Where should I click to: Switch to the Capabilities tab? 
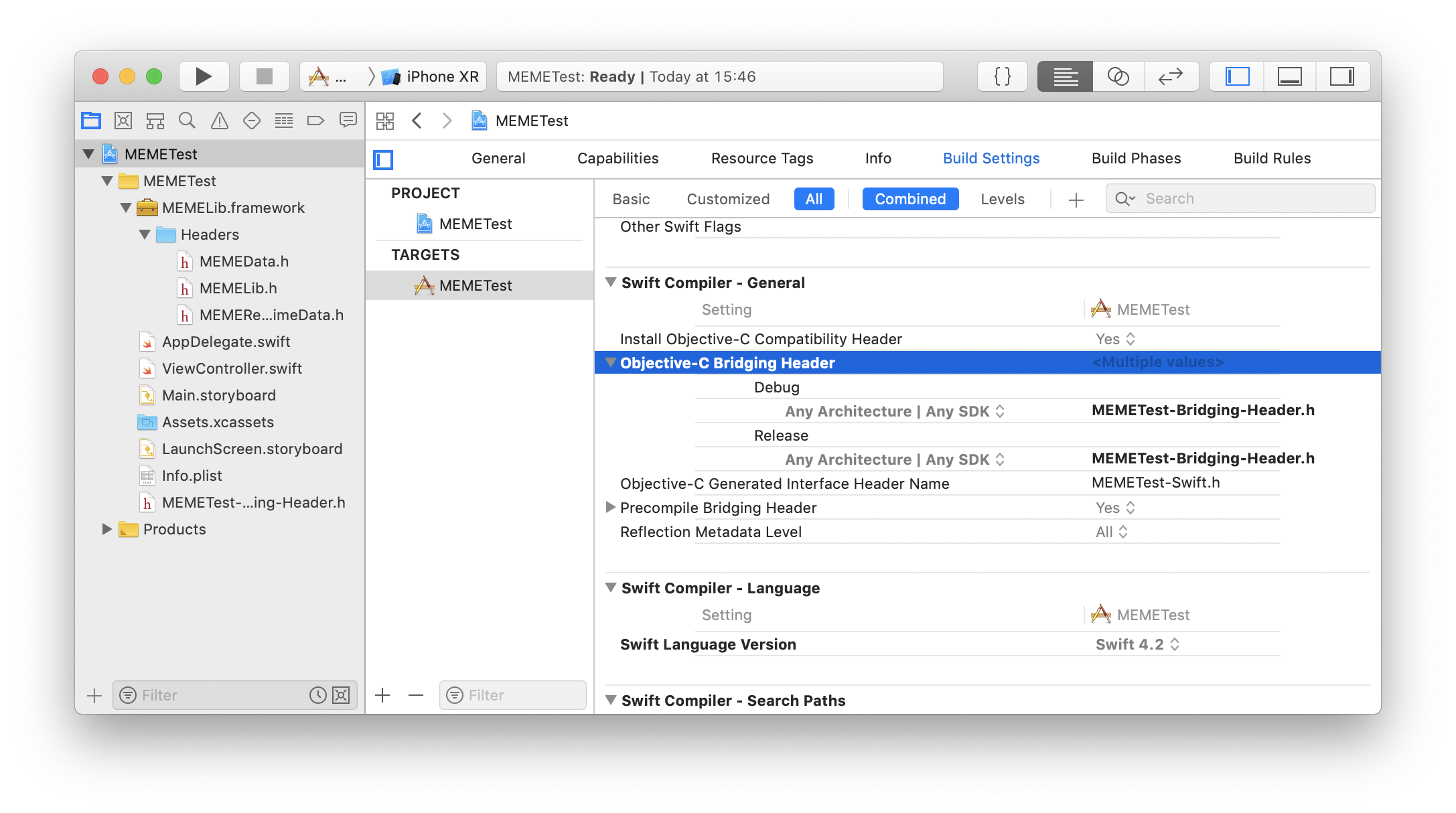pyautogui.click(x=617, y=158)
